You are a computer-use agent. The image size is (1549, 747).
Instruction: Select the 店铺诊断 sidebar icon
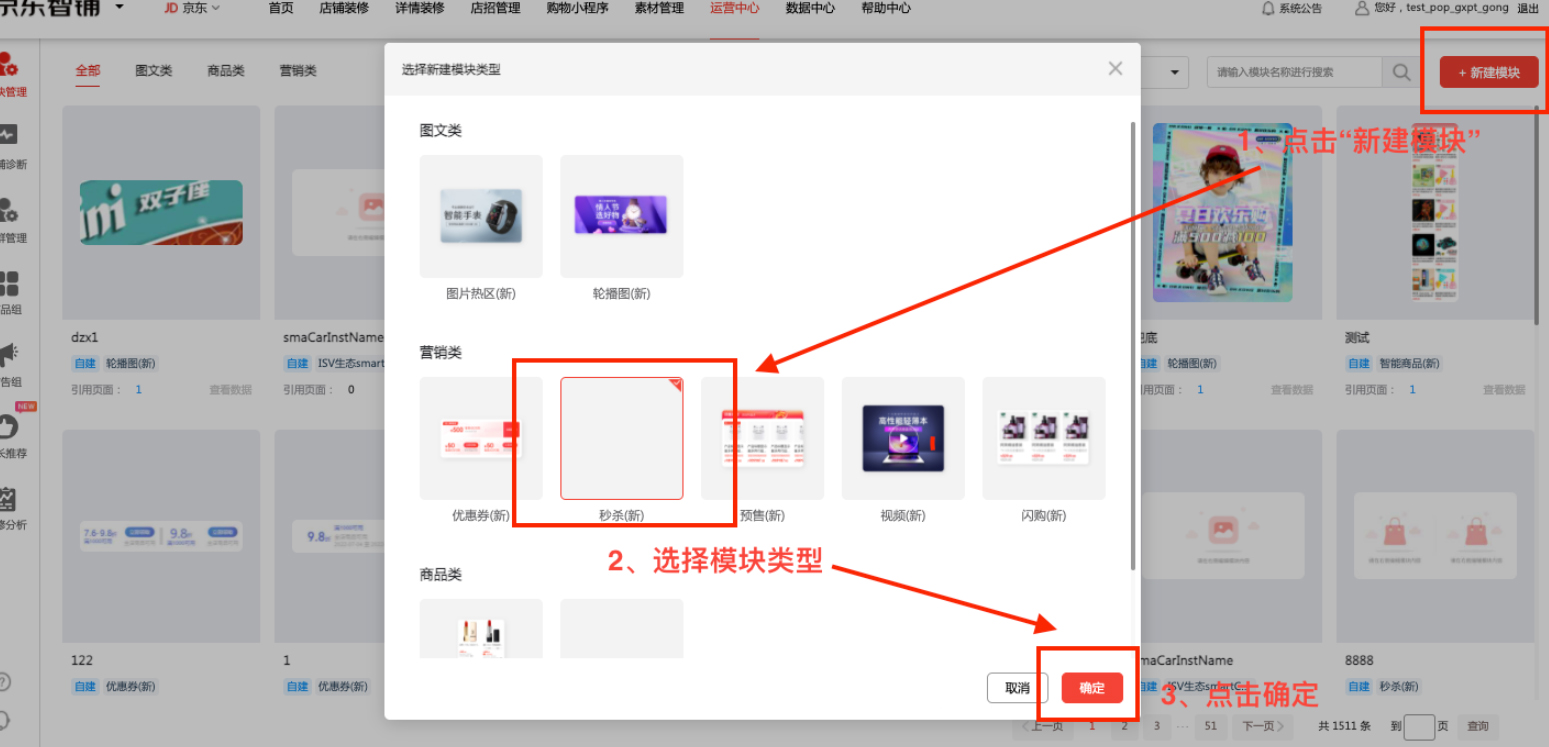[x=14, y=145]
